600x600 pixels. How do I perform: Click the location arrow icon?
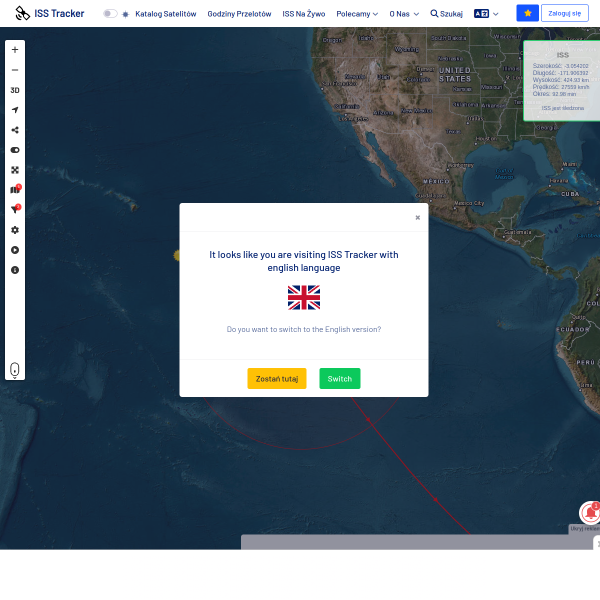(15, 110)
